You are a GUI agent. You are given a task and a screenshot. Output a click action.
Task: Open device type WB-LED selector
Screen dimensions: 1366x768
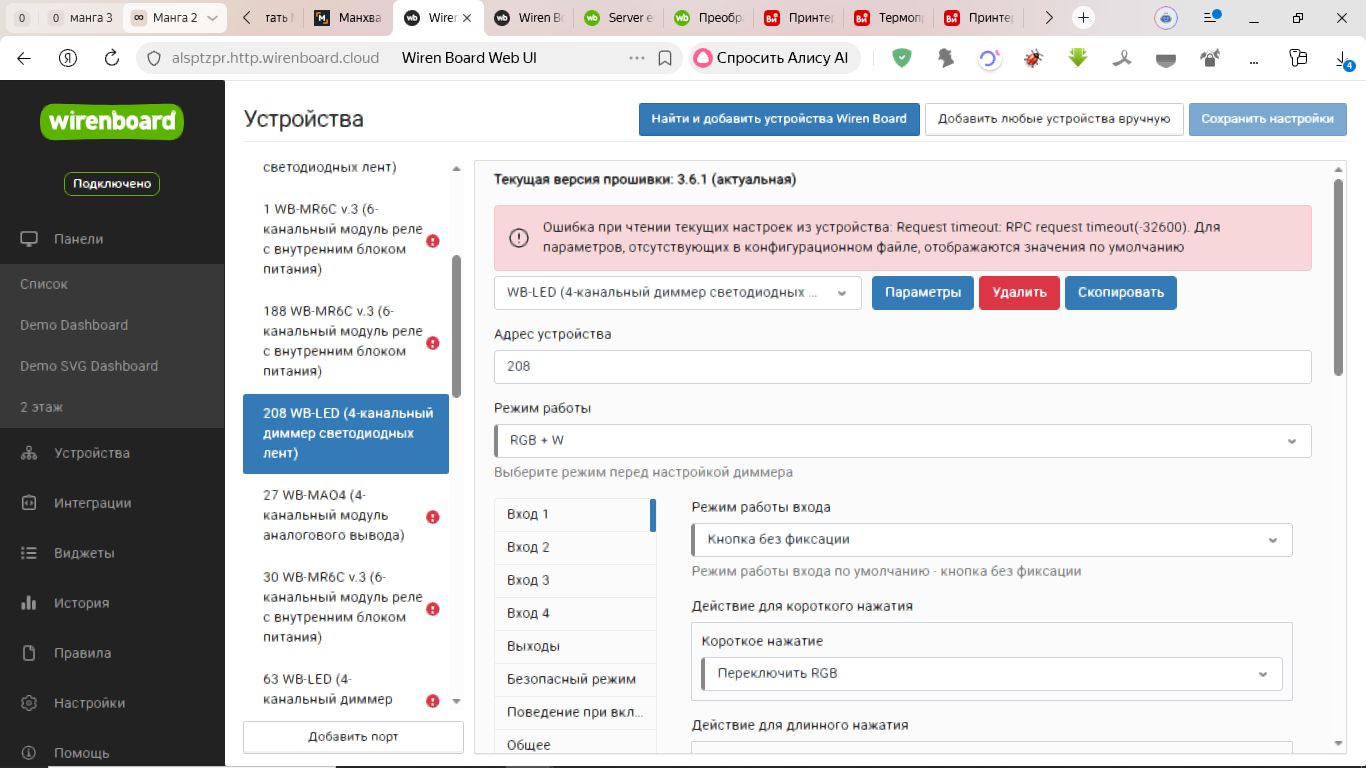pos(678,293)
